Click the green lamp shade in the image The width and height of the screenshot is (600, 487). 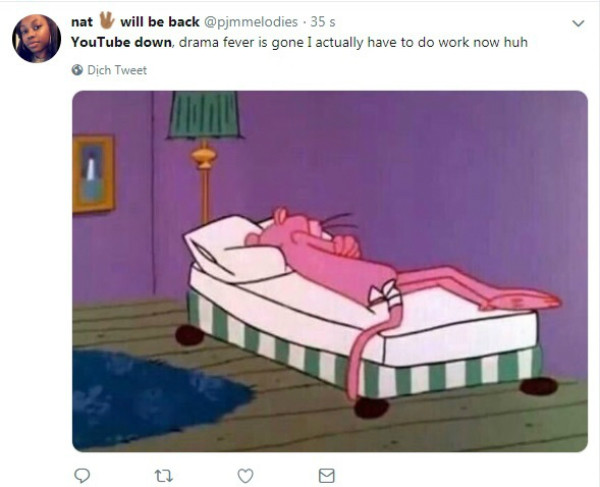click(x=204, y=114)
